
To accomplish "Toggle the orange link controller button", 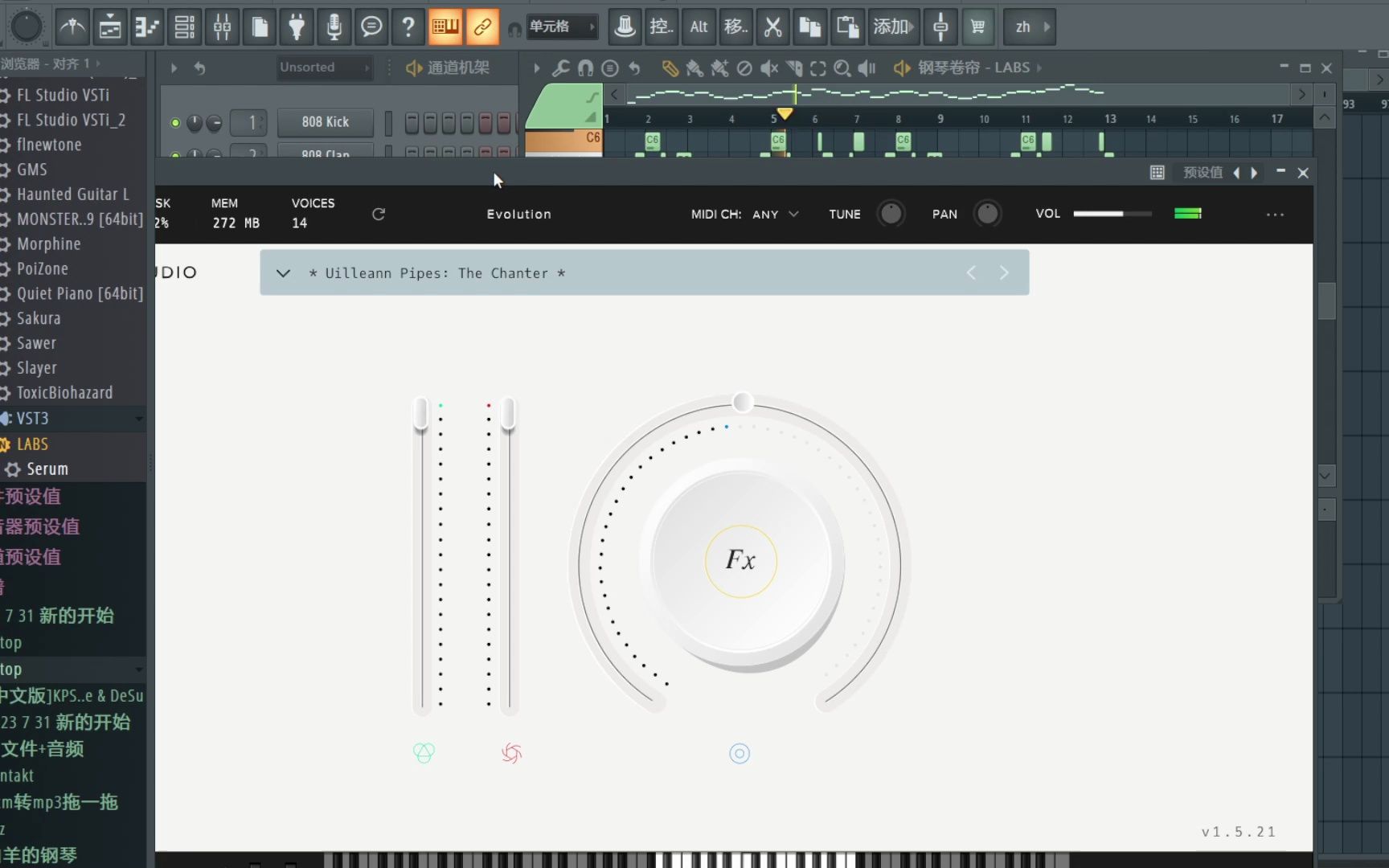I will 482,27.
